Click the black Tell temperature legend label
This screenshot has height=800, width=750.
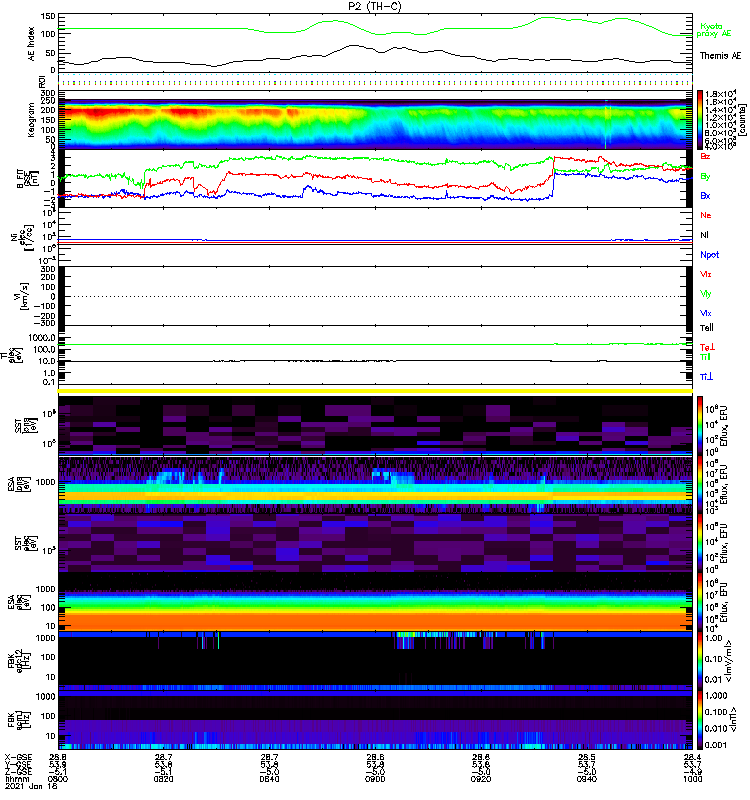(706, 328)
